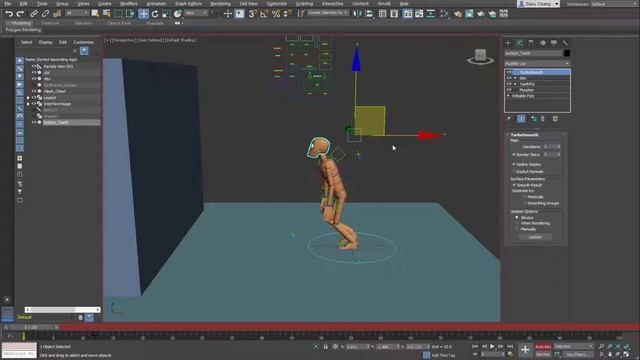Toggle the Smooth Result checkbox

click(x=514, y=185)
